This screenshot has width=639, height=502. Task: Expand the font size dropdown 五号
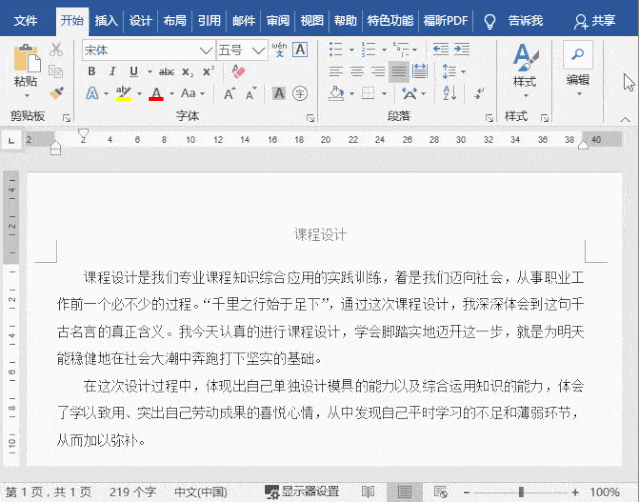click(x=260, y=49)
